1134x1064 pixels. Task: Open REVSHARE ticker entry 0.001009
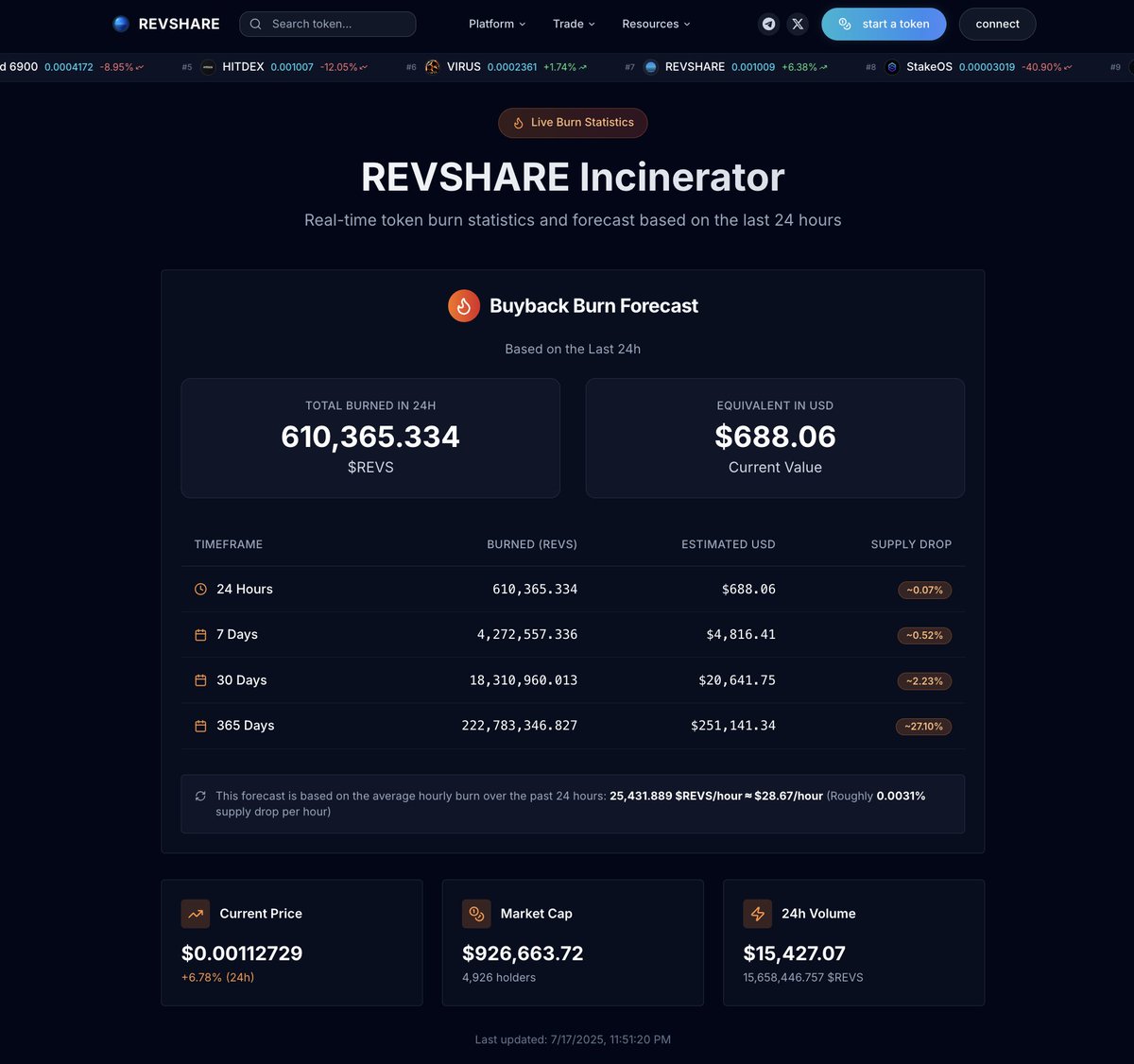(726, 67)
